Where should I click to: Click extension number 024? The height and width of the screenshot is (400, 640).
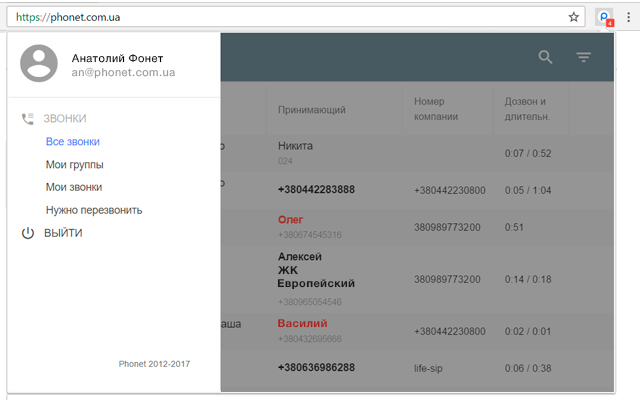[x=285, y=161]
